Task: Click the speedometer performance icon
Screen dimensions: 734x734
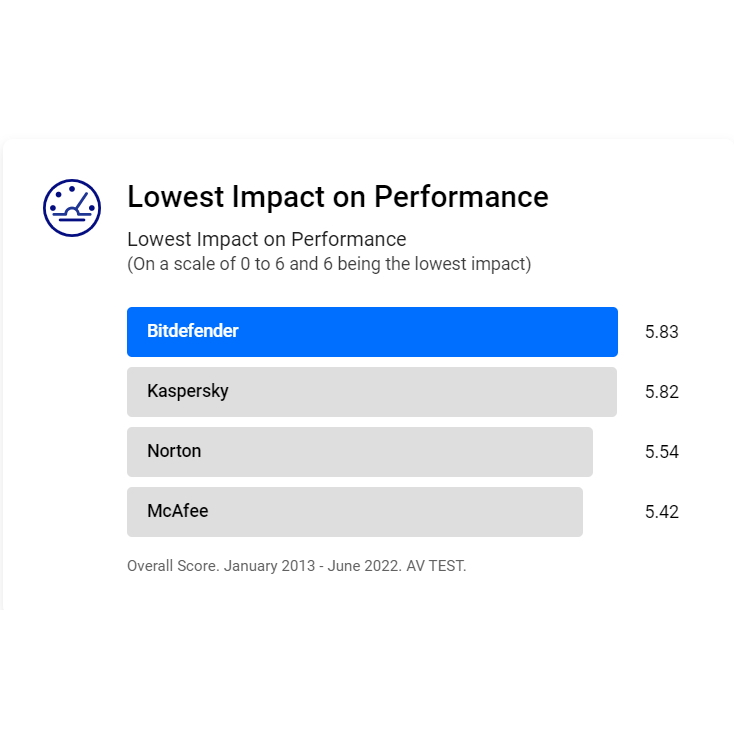Action: click(x=72, y=208)
